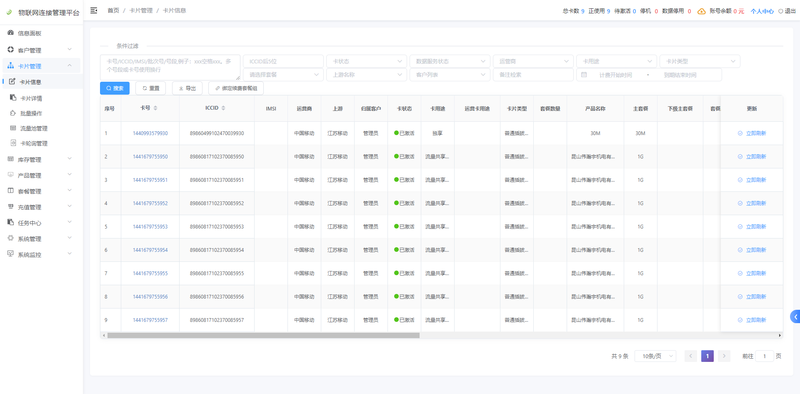Open card number 1441679755953 link
Image resolution: width=800 pixels, height=394 pixels.
(150, 227)
